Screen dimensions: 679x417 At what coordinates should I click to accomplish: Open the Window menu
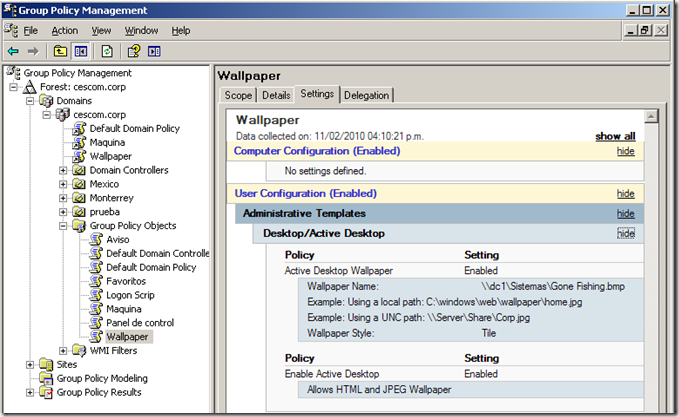pyautogui.click(x=142, y=31)
